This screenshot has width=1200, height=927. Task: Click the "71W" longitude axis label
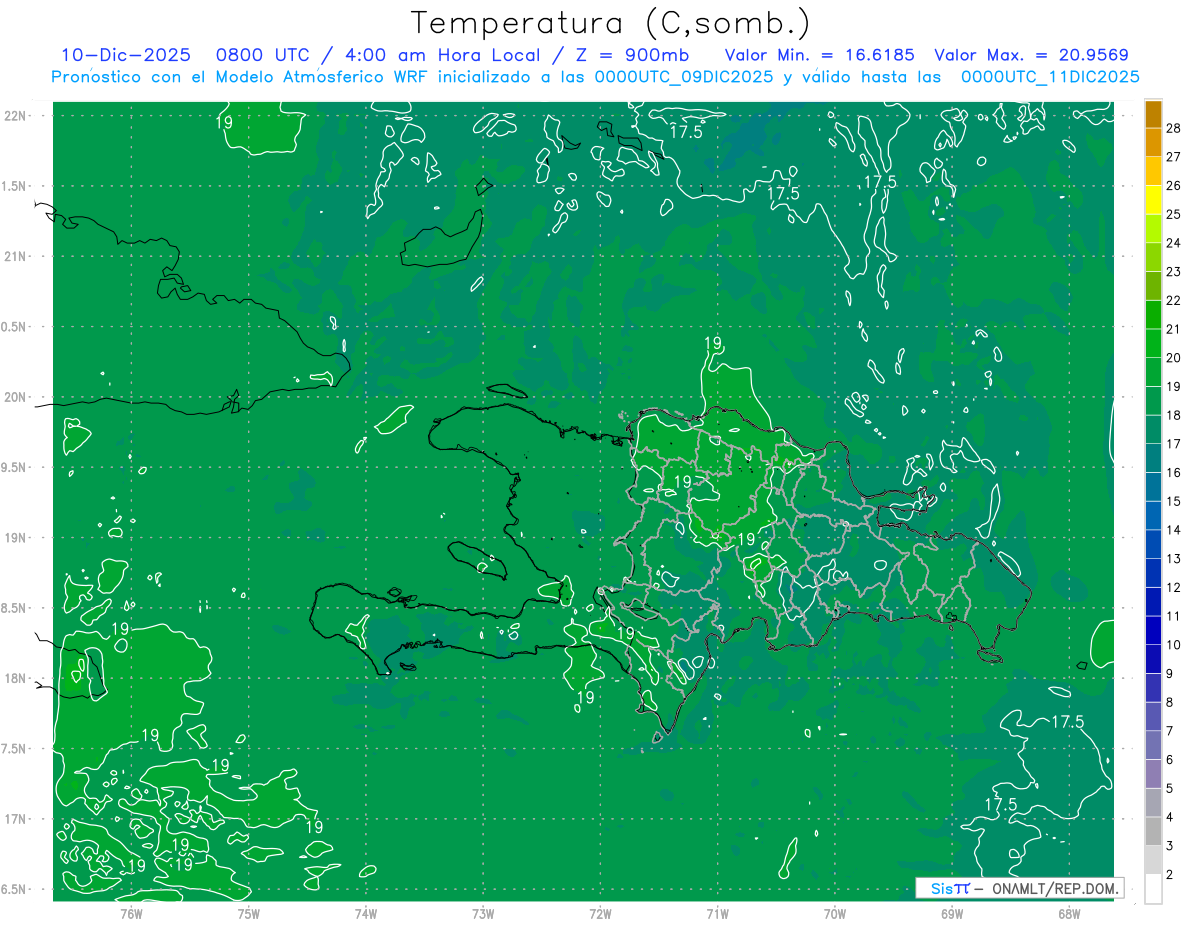pos(717,913)
